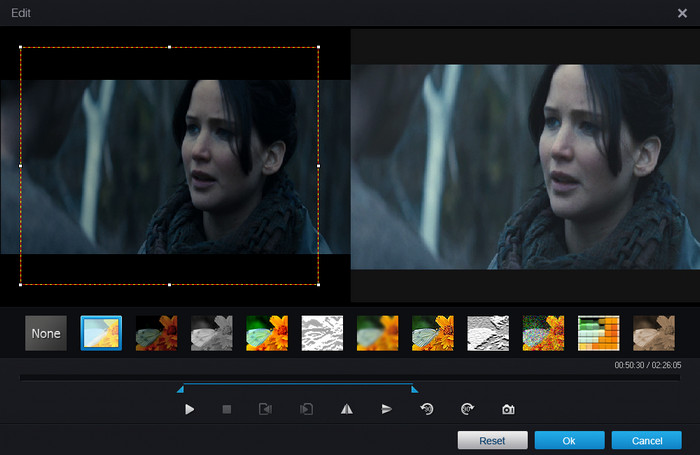Apply the gray emboss effect thumbnail

[488, 333]
